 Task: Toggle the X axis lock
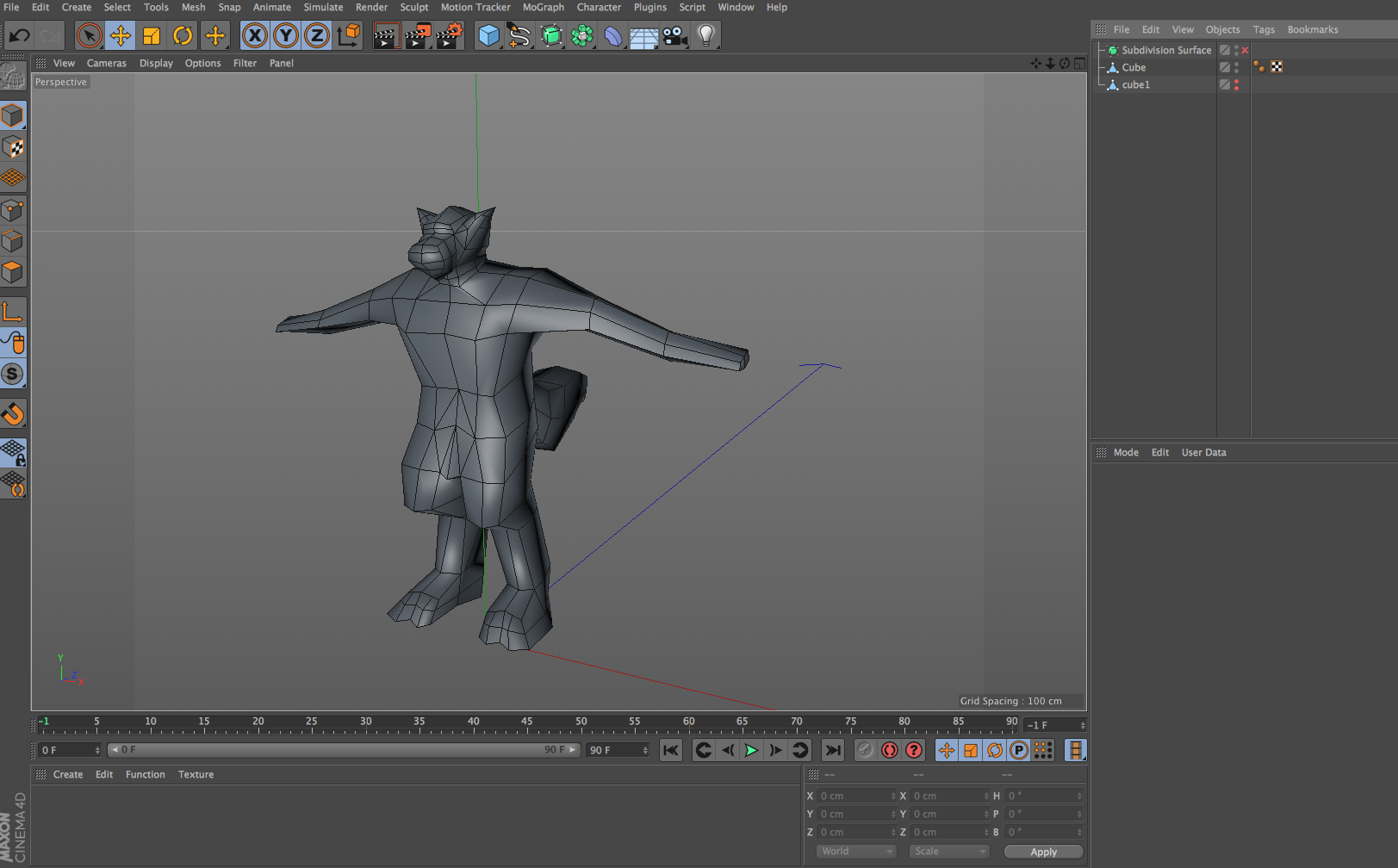coord(254,36)
